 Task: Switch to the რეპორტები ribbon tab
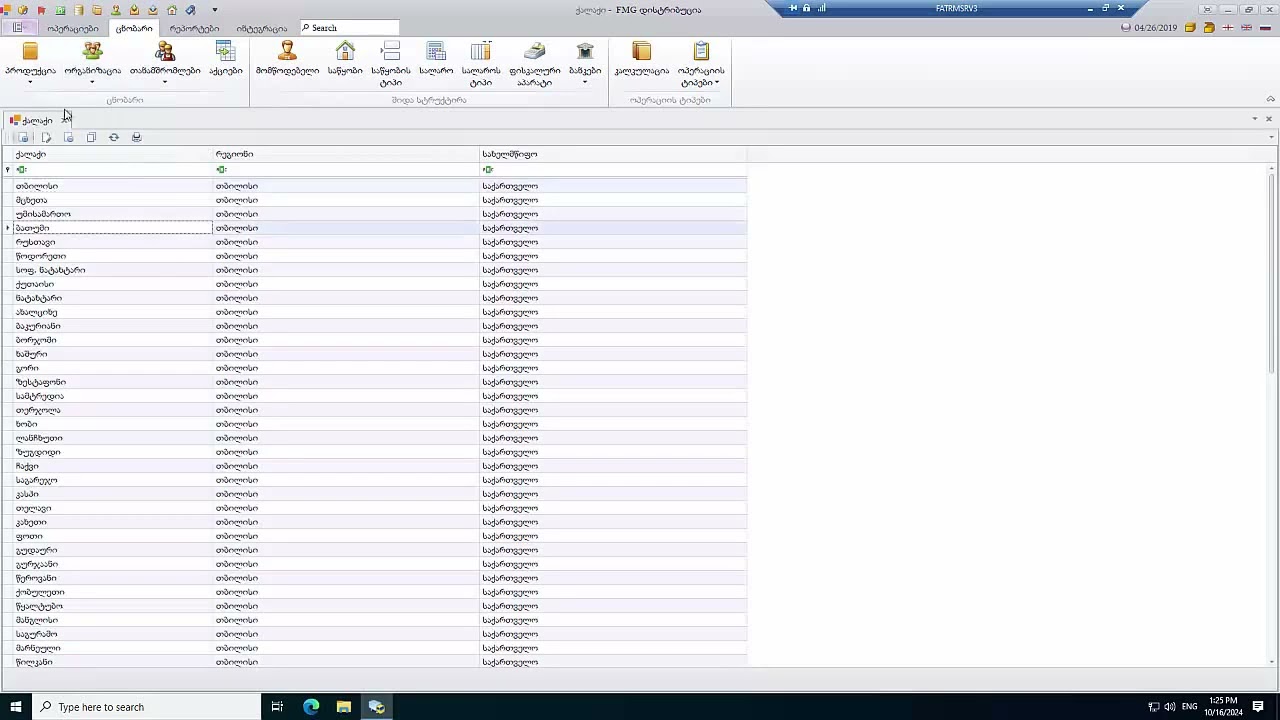(194, 28)
